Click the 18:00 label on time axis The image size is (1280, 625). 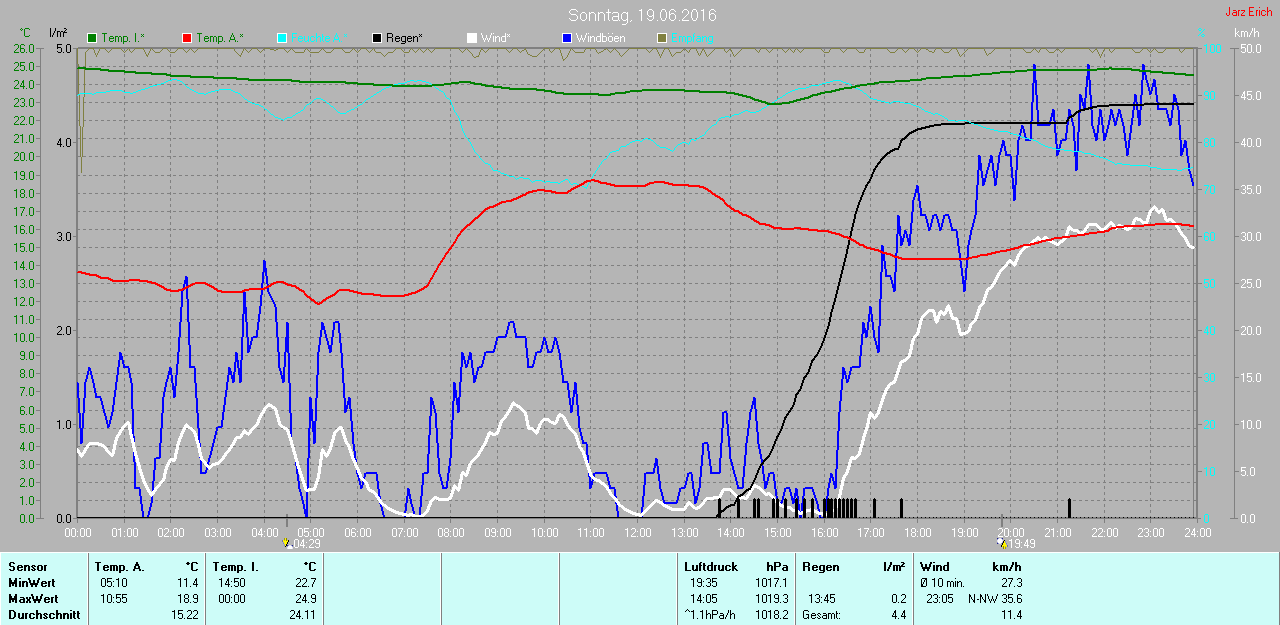(x=917, y=532)
